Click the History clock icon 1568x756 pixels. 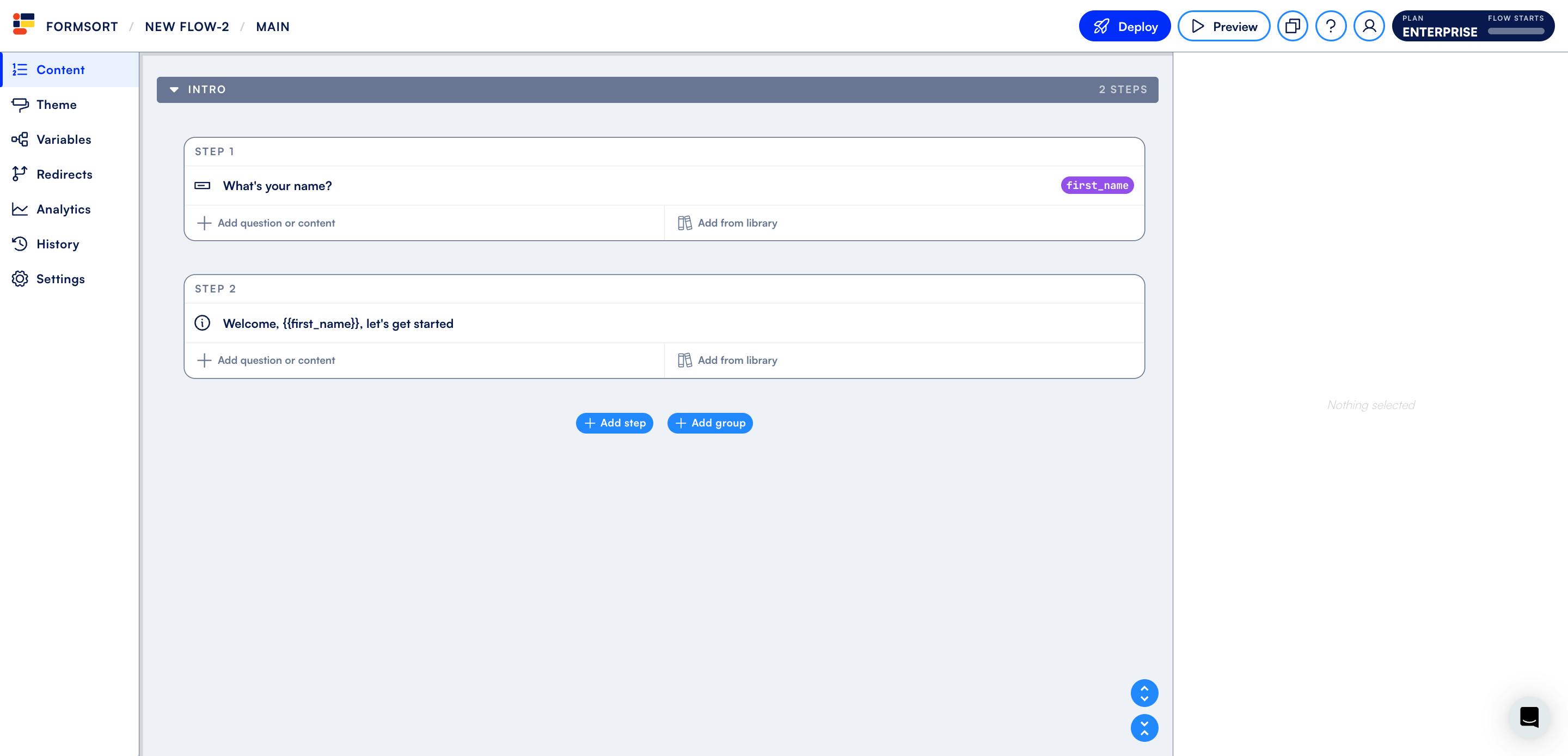click(20, 243)
